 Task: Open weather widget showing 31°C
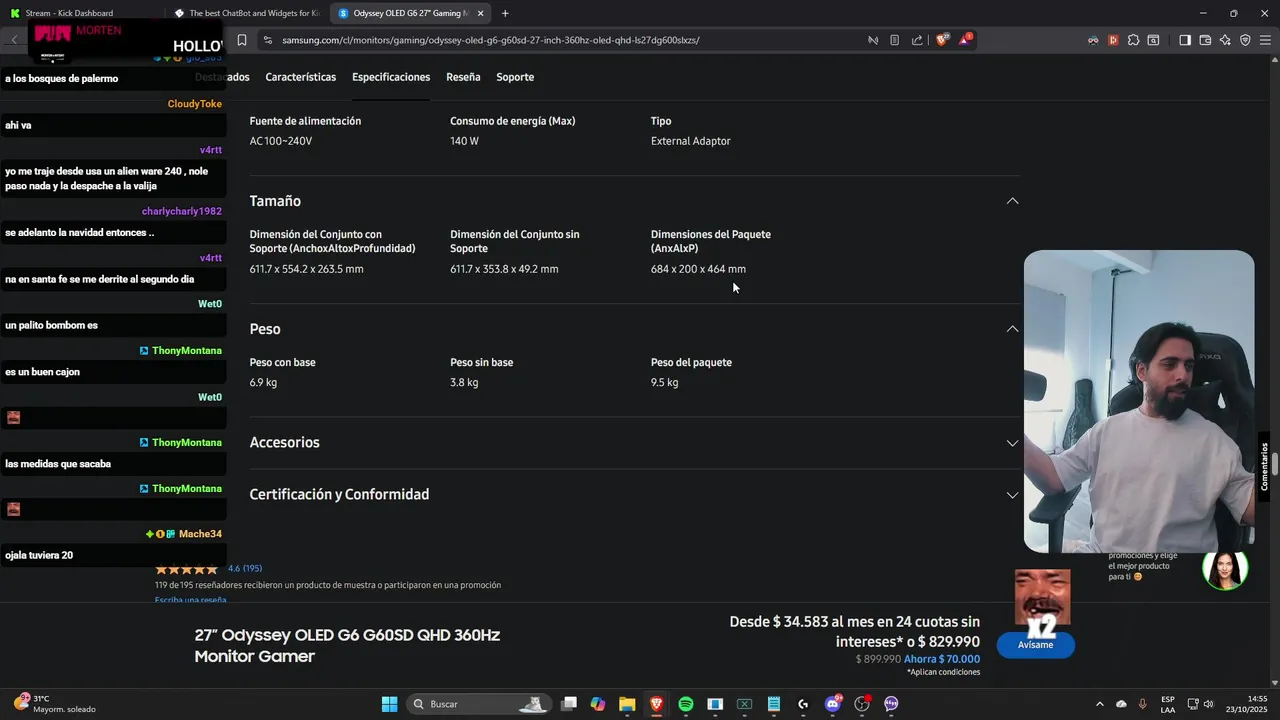coord(55,704)
